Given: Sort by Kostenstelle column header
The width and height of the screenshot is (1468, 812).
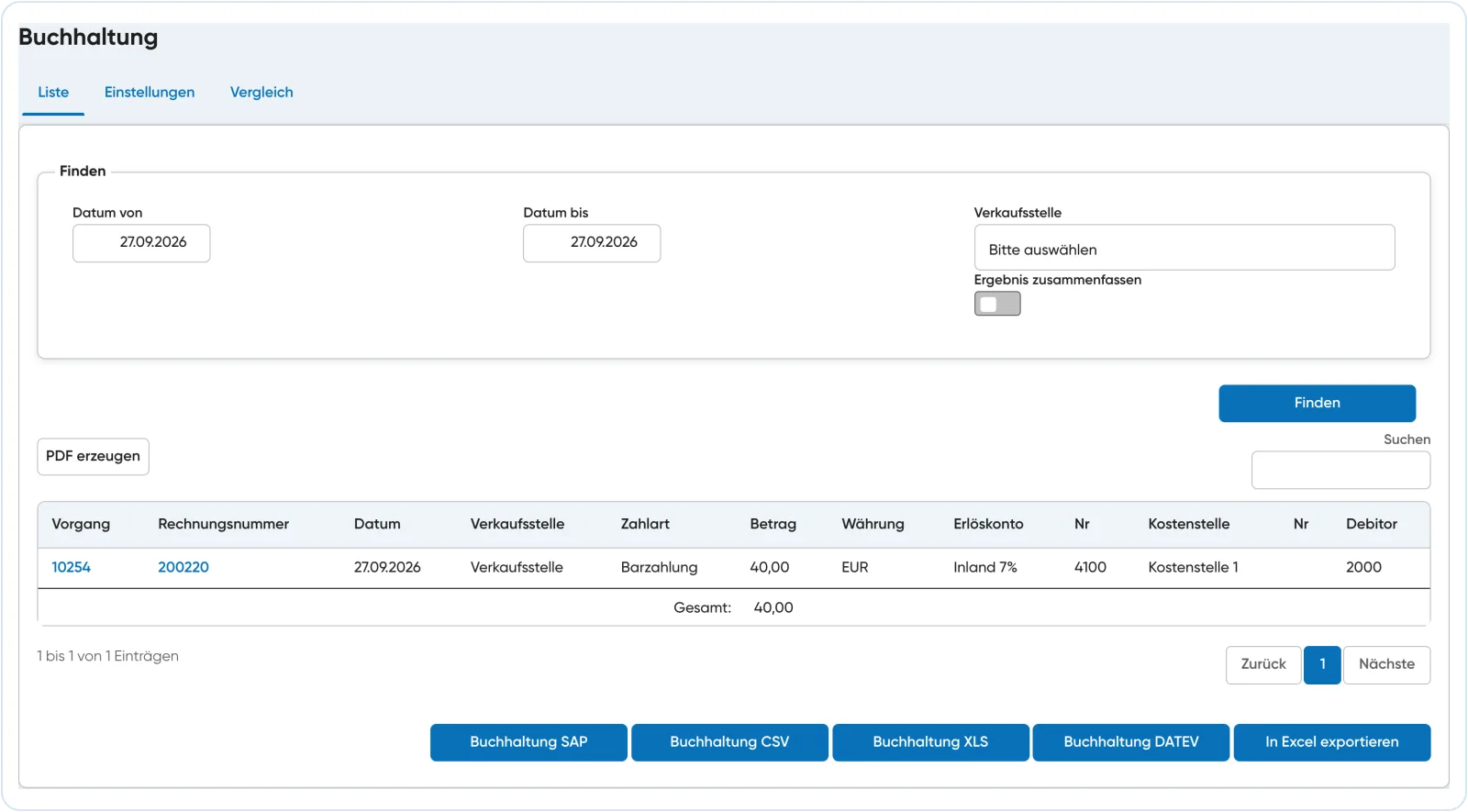Looking at the screenshot, I should point(1188,525).
